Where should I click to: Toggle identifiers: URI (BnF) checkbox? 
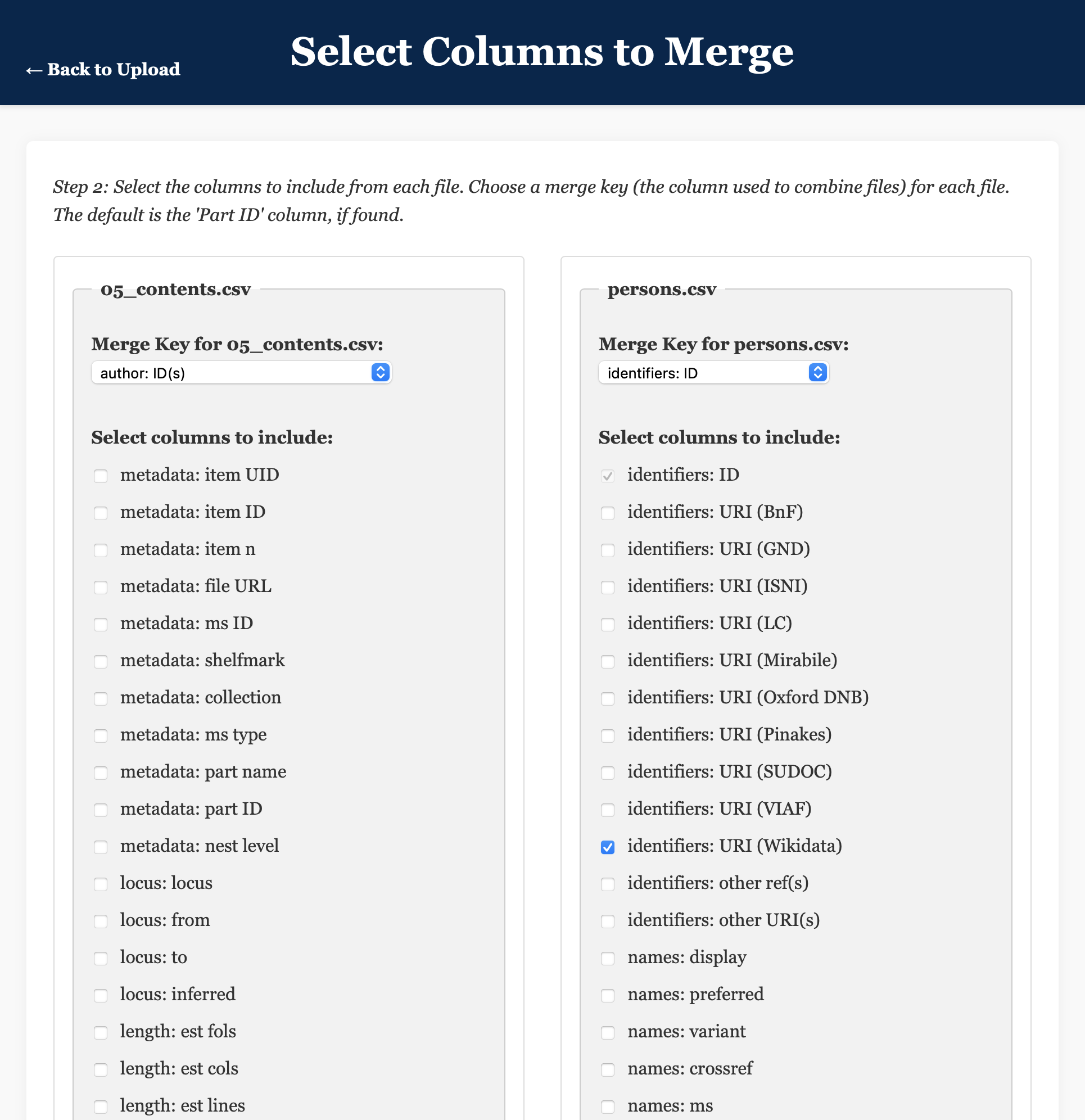(x=608, y=513)
